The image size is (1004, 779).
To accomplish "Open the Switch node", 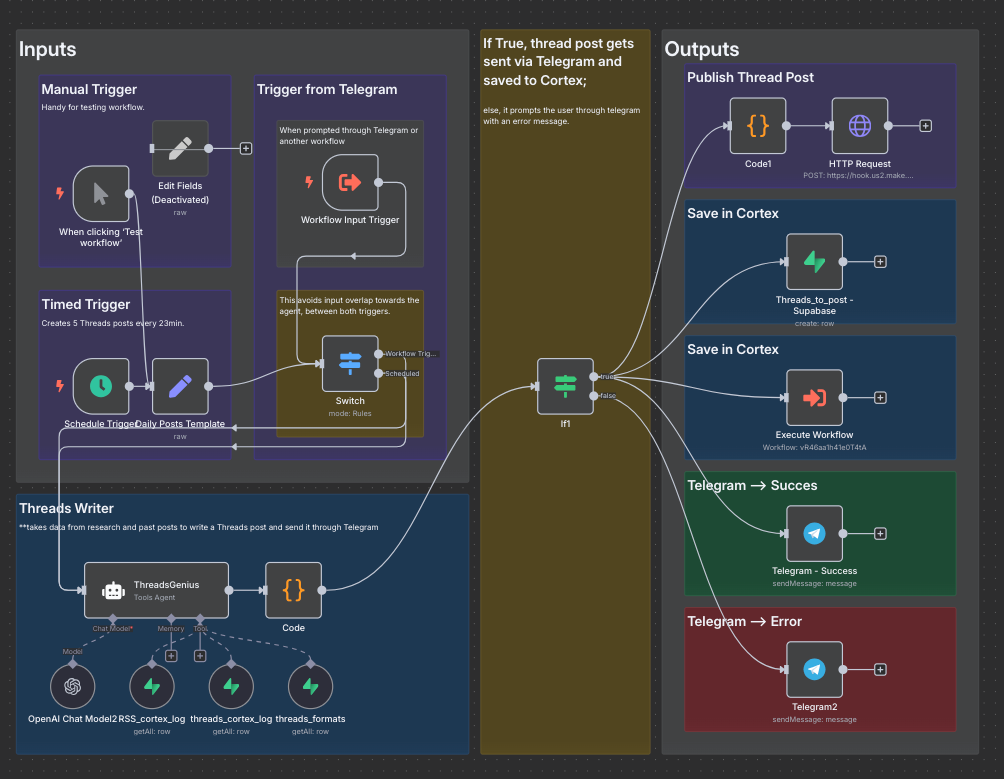I will tap(350, 363).
